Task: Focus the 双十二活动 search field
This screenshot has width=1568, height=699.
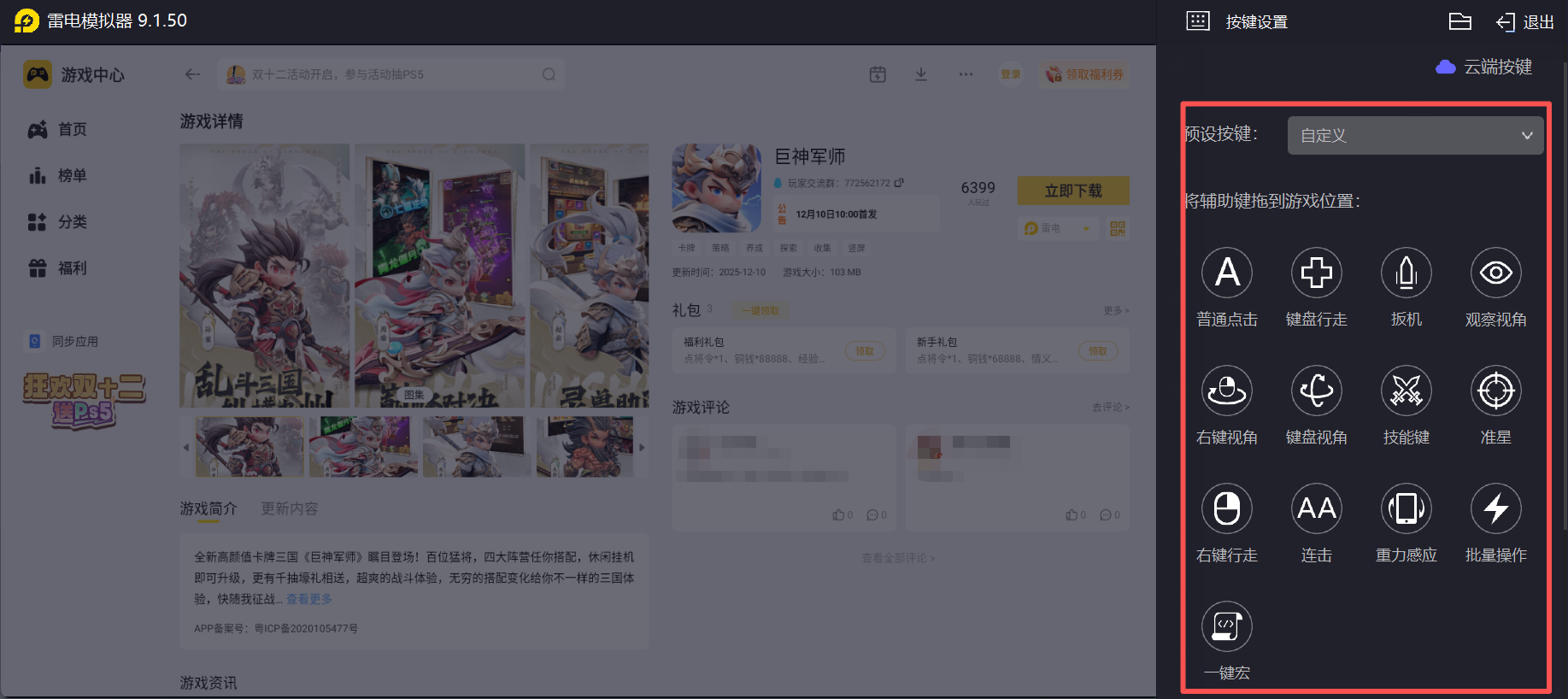Action: pyautogui.click(x=391, y=74)
